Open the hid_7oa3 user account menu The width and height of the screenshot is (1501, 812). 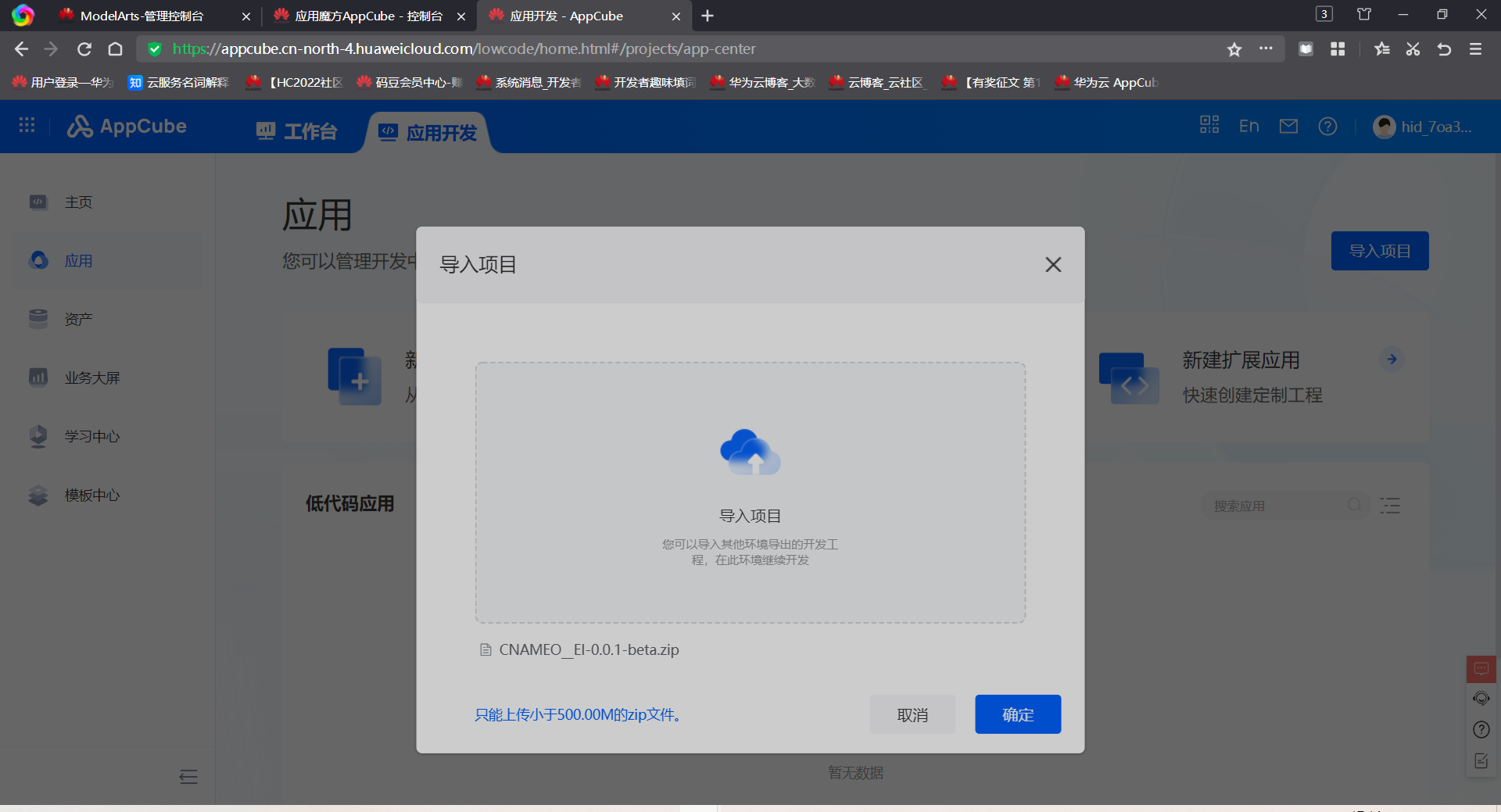(x=1423, y=127)
